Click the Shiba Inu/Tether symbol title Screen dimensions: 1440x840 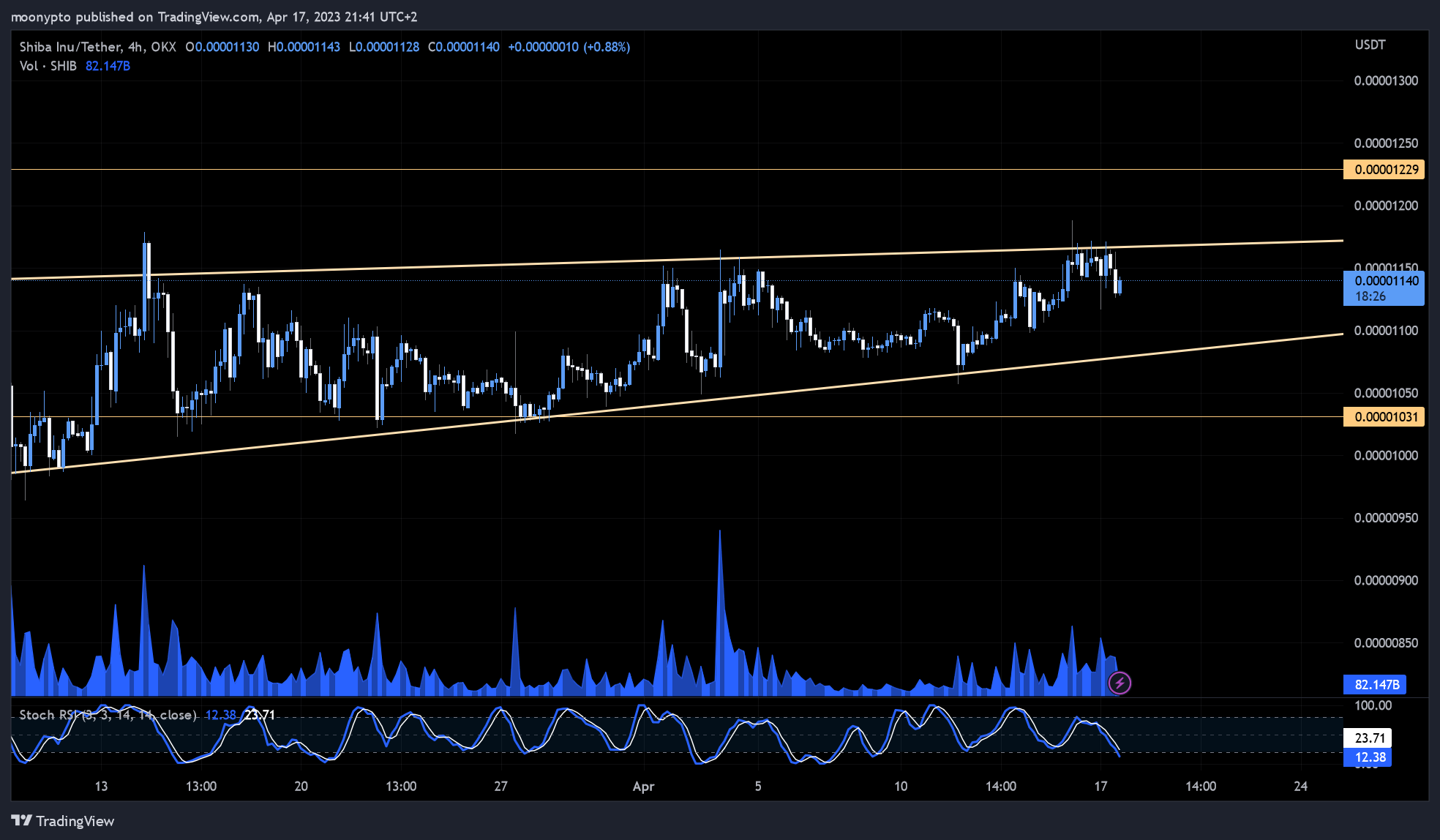click(x=98, y=47)
